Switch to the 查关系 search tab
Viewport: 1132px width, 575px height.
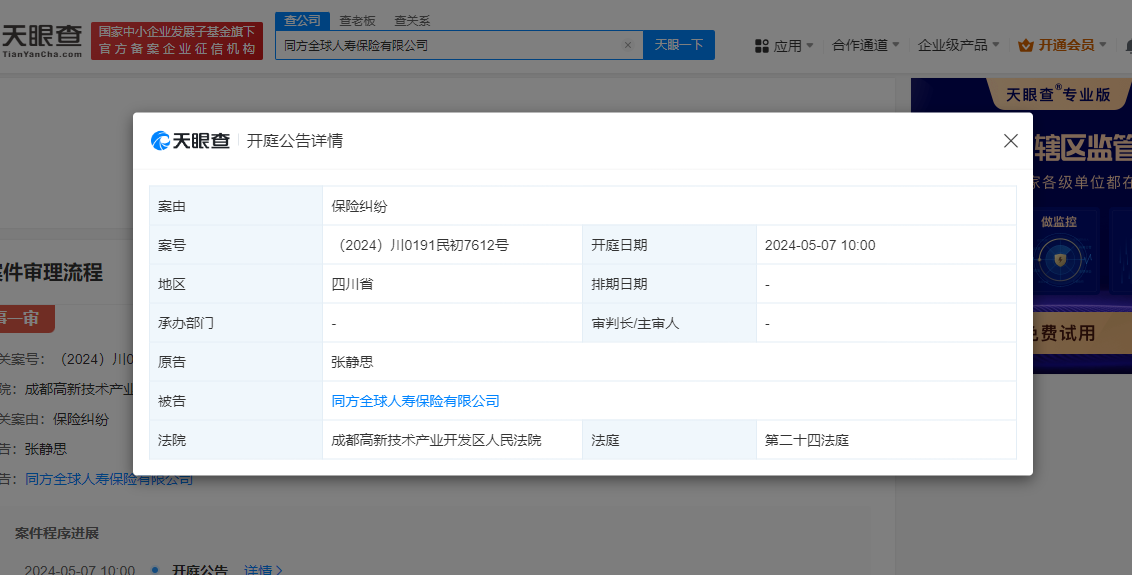coord(412,21)
